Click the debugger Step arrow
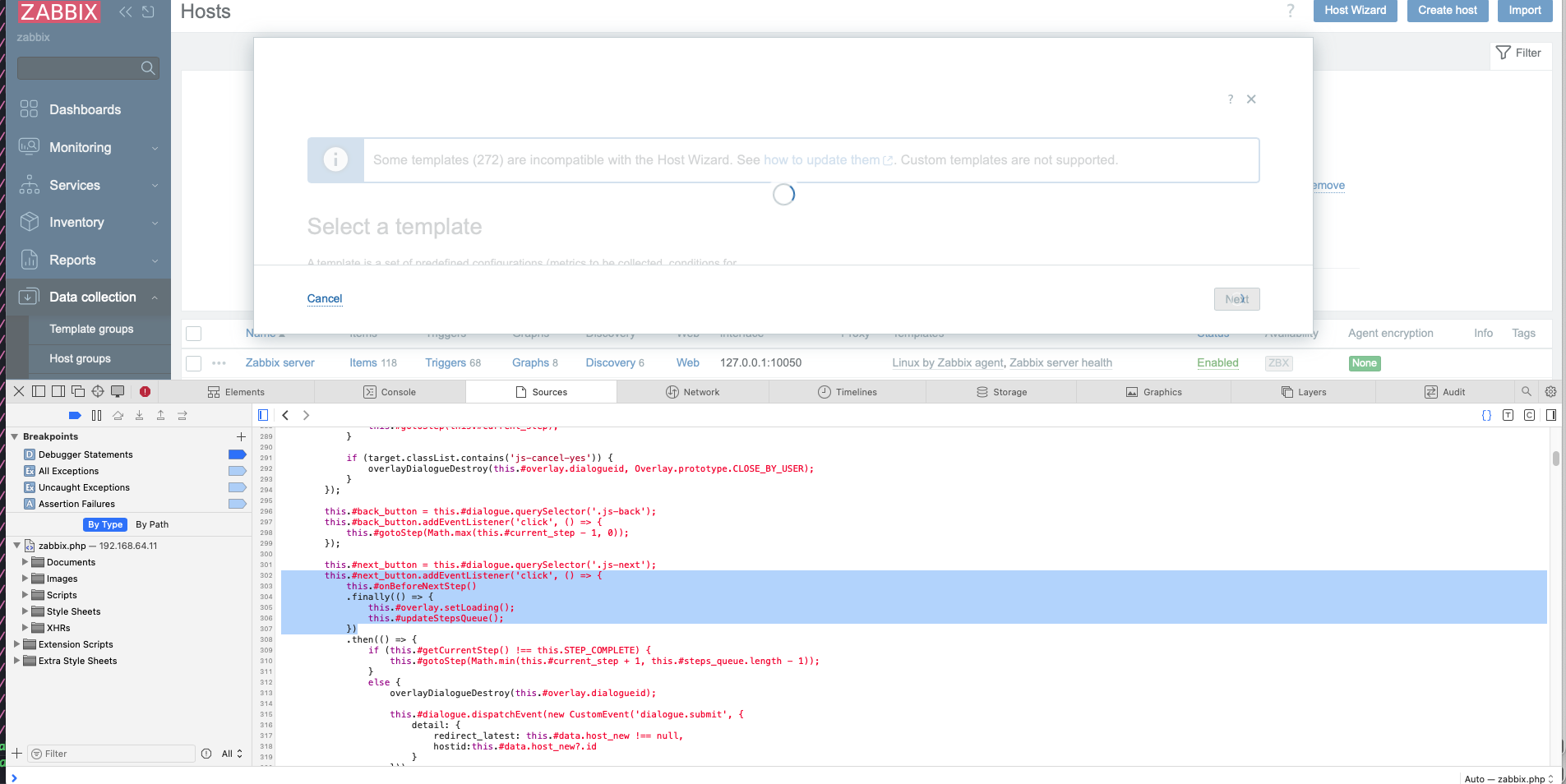Viewport: 1566px width, 784px height. (x=182, y=416)
